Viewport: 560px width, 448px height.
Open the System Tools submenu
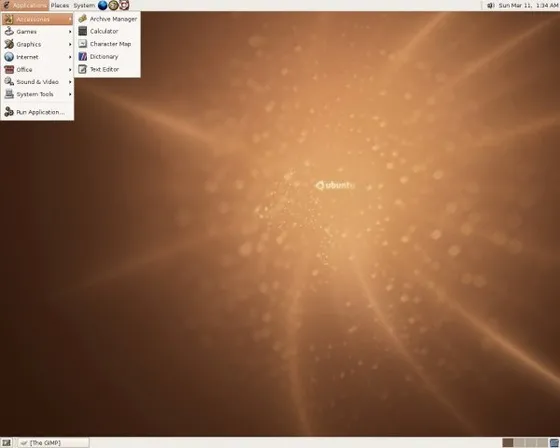[x=37, y=94]
